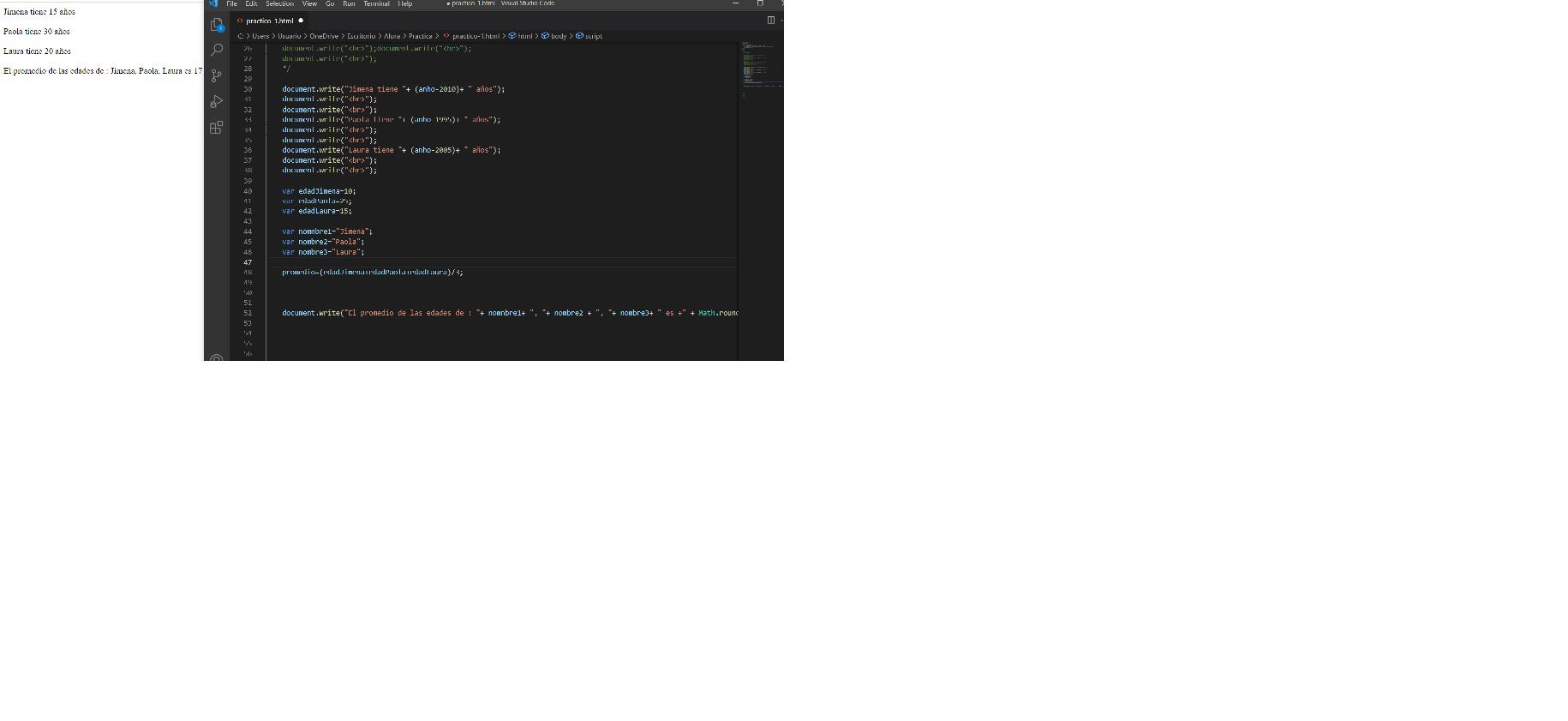The height and width of the screenshot is (721, 1568).
Task: Click line number 36 in gutter
Action: pyautogui.click(x=248, y=150)
